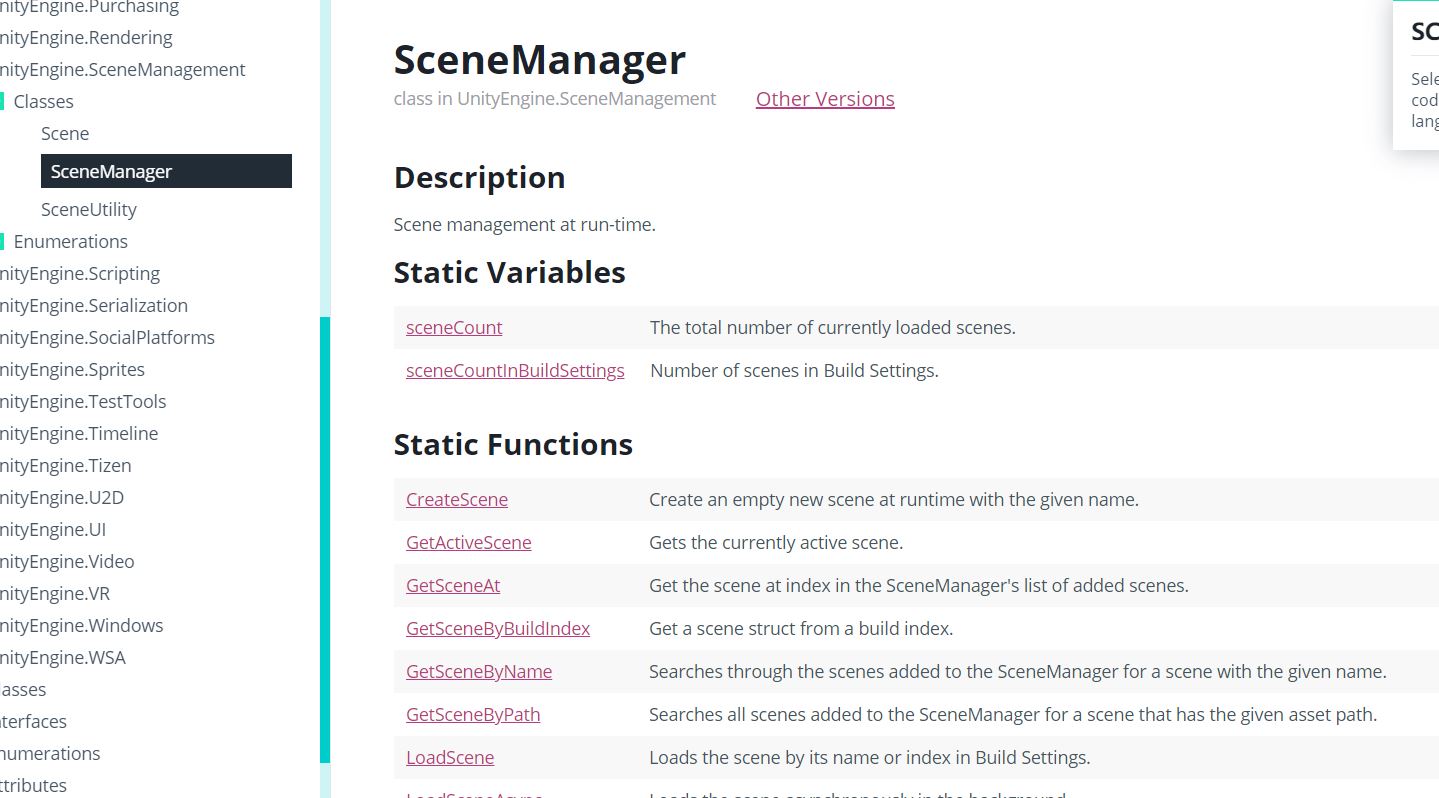1439x798 pixels.
Task: Open the LoadScene function link
Action: click(x=450, y=758)
